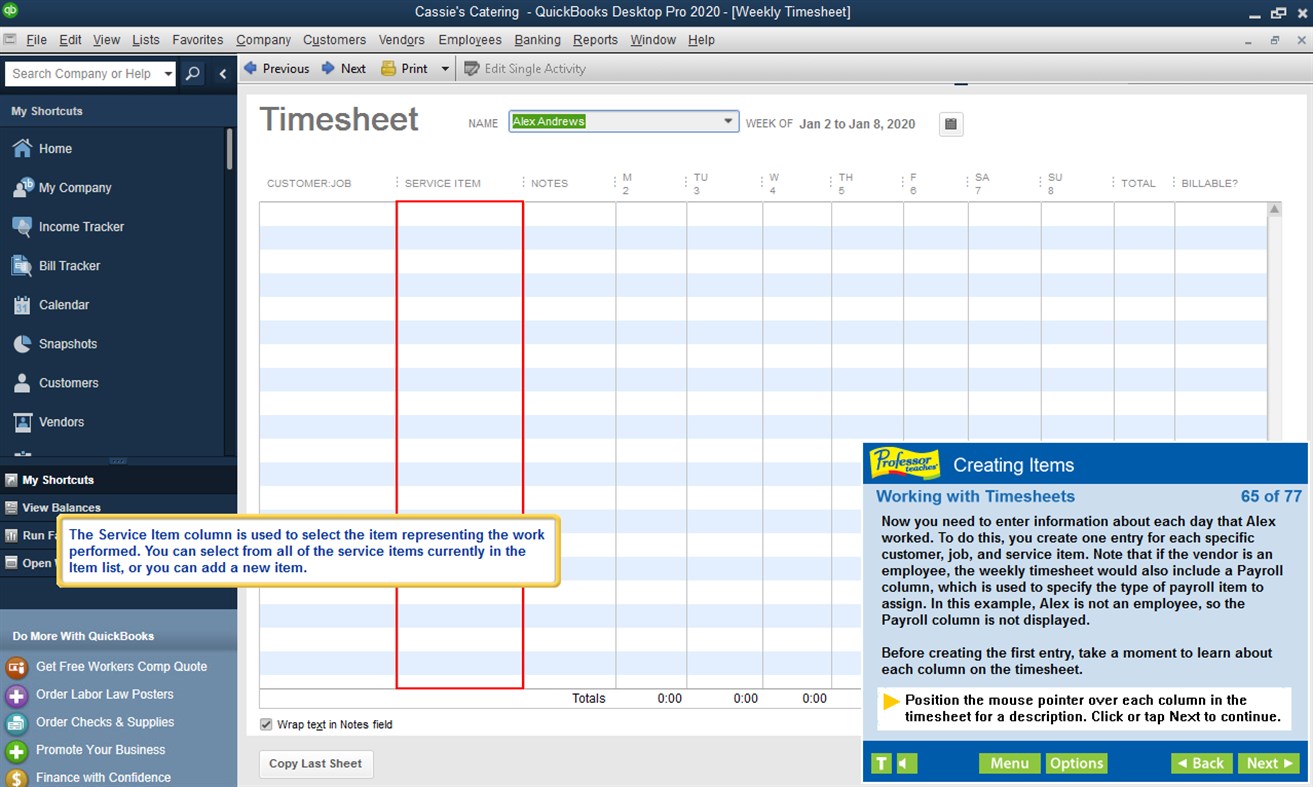Screen dimensions: 1313x787
Task: Open the Calendar shortcut
Action: [64, 304]
